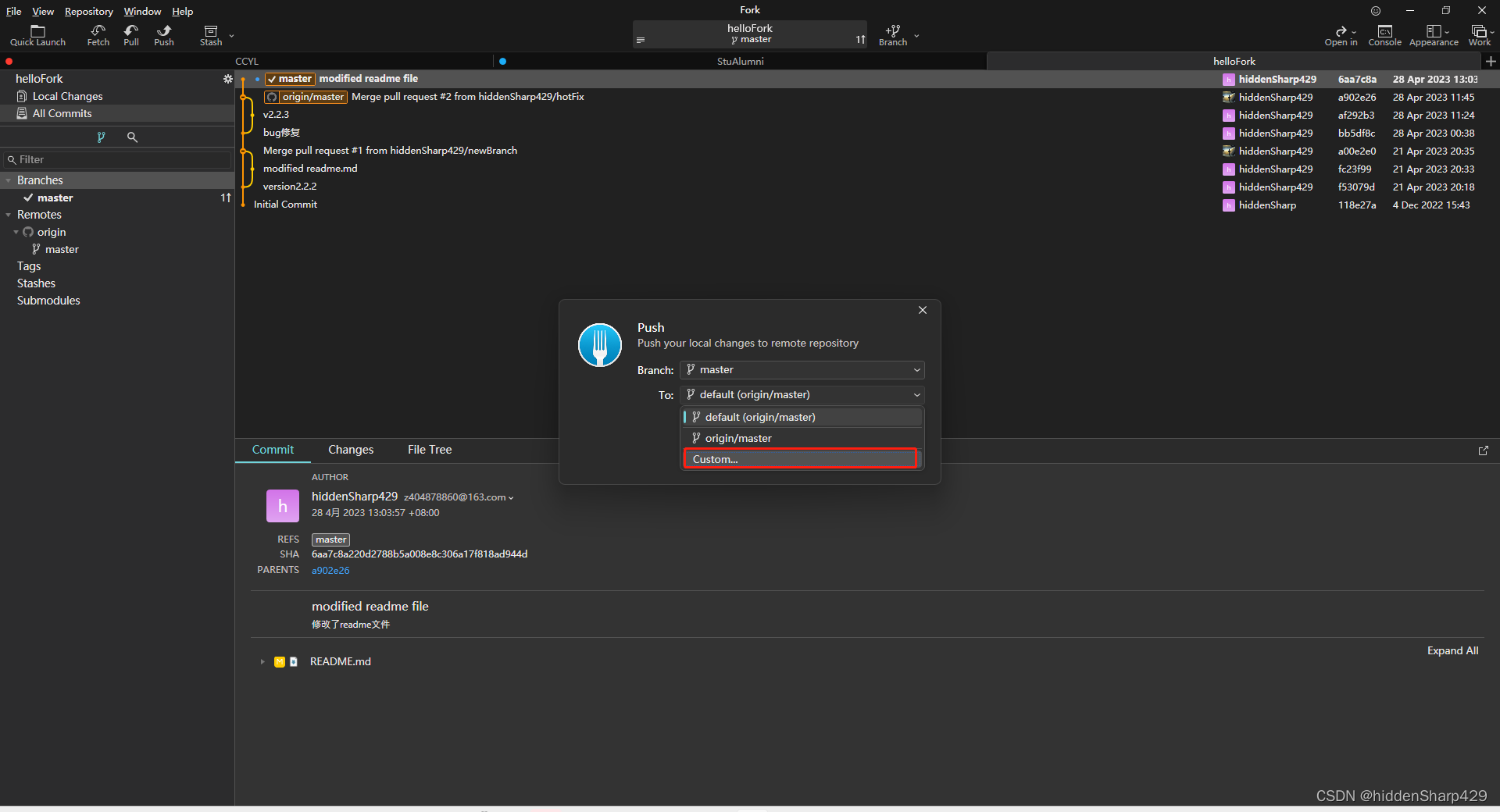Click the Branch toolbar icon
Image resolution: width=1500 pixels, height=812 pixels.
(x=893, y=35)
